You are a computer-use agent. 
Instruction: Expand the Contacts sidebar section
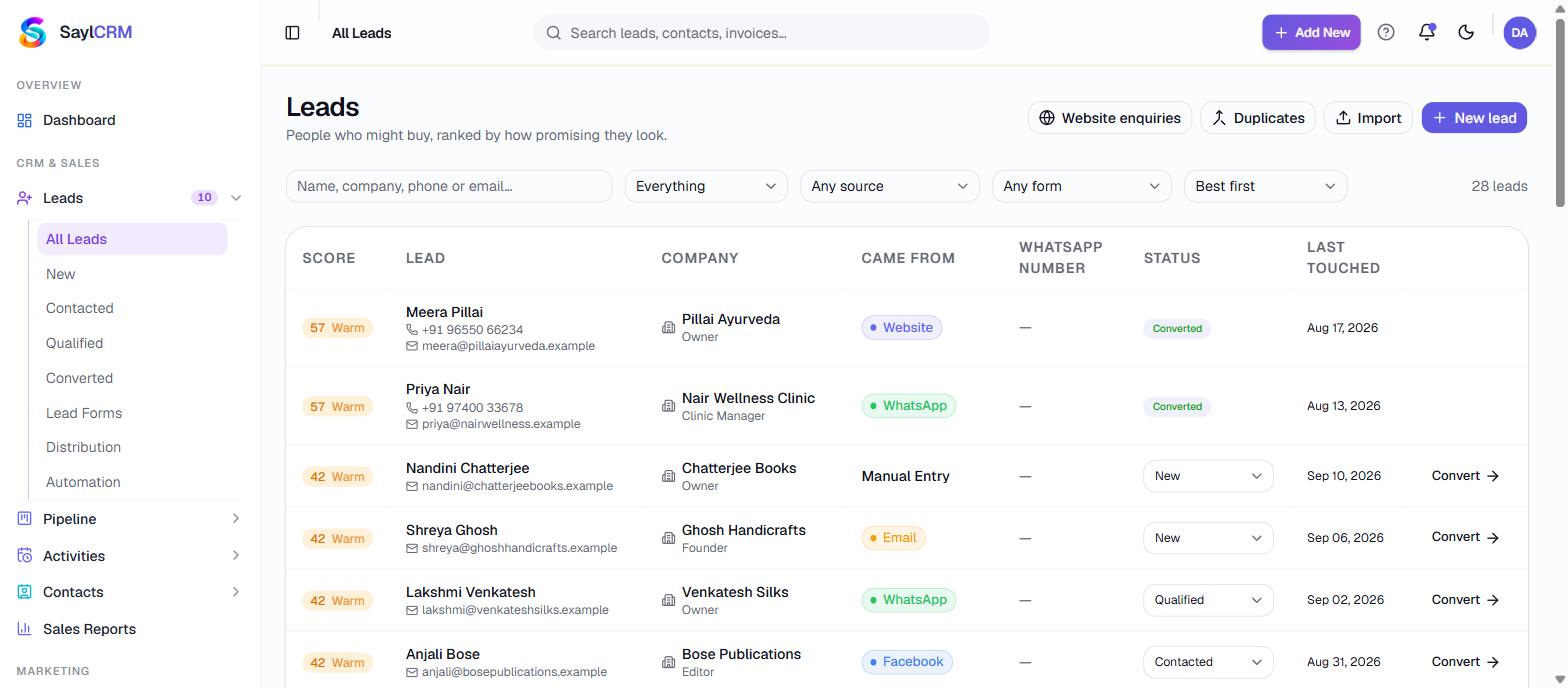pyautogui.click(x=236, y=592)
